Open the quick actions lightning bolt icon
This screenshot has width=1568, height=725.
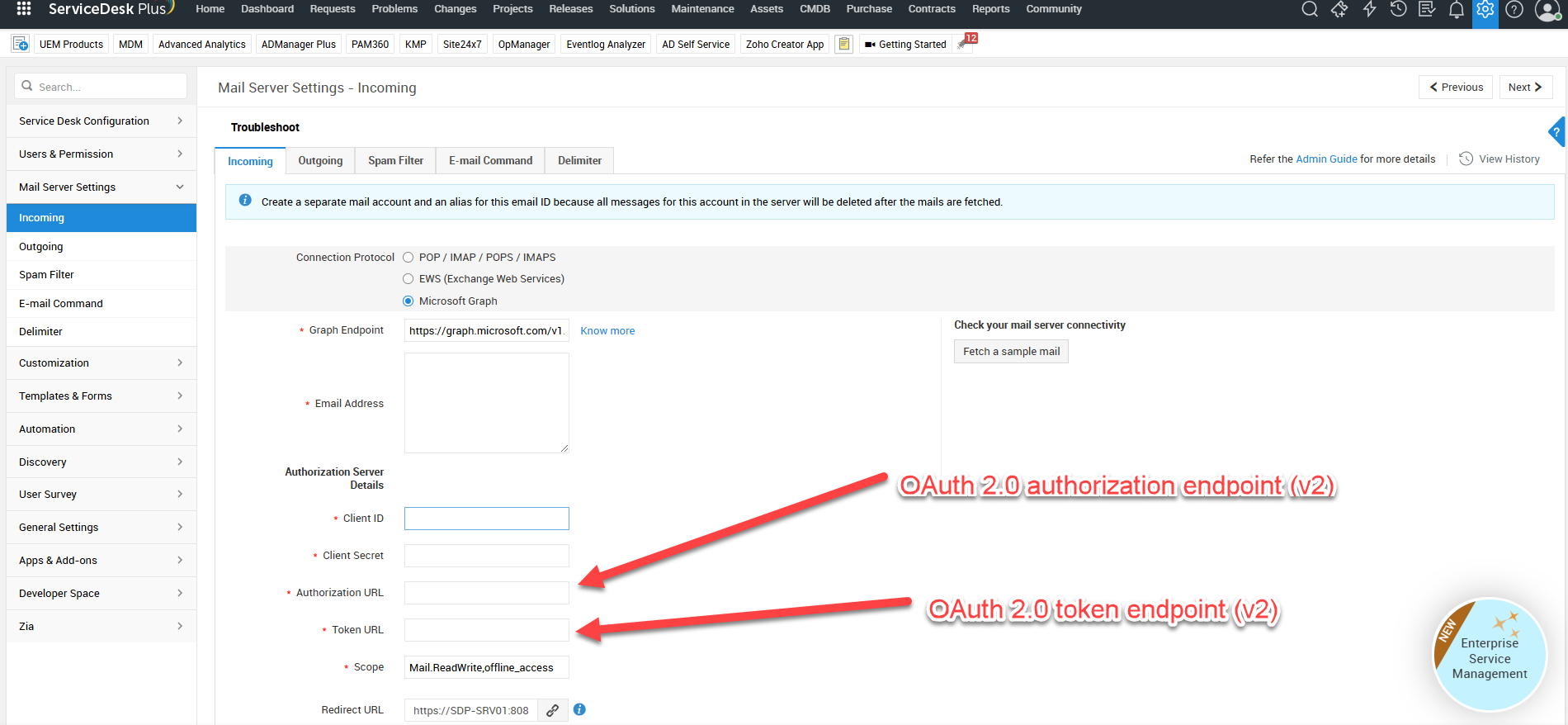1369,9
